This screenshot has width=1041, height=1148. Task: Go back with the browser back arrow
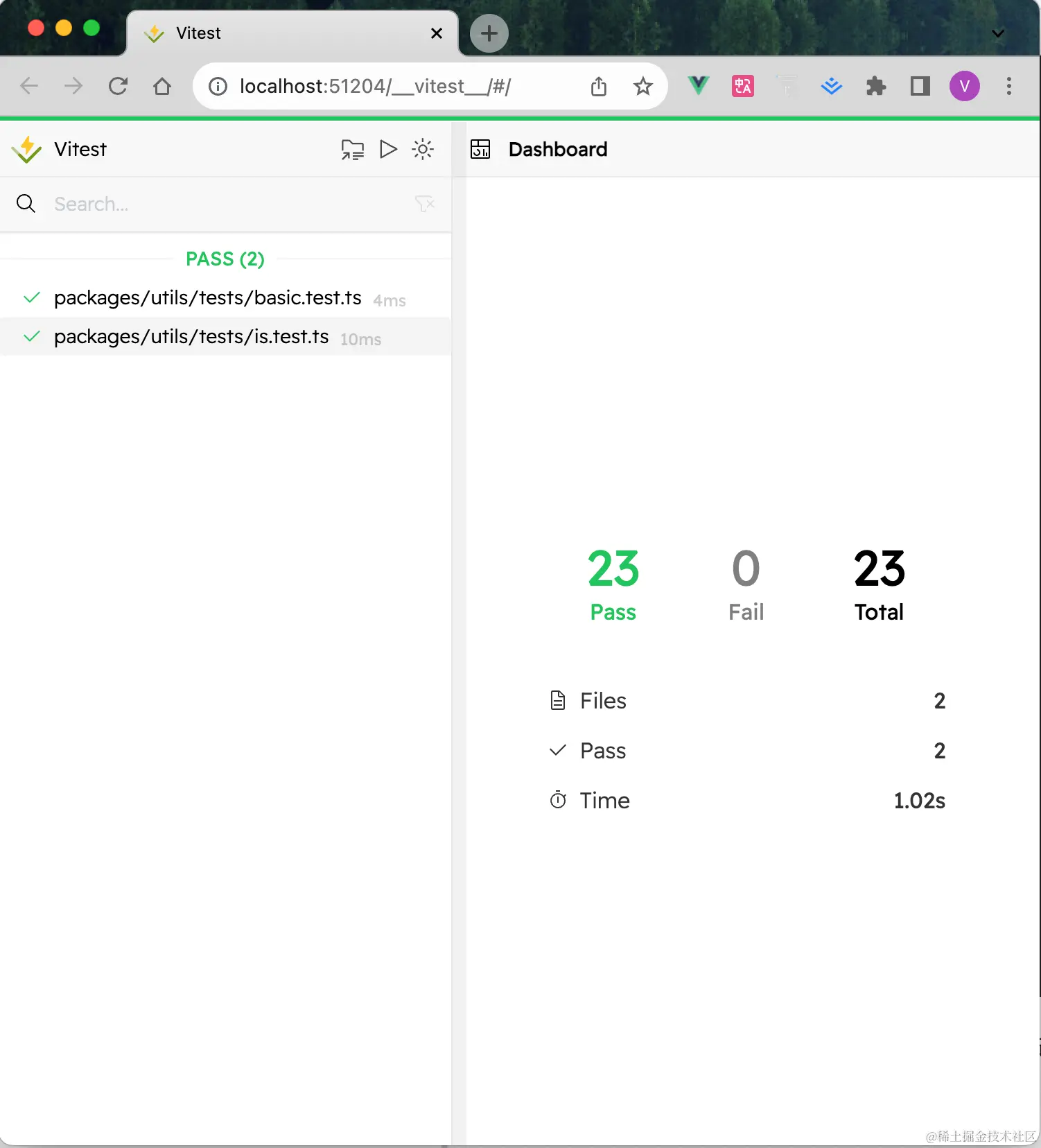pos(29,86)
